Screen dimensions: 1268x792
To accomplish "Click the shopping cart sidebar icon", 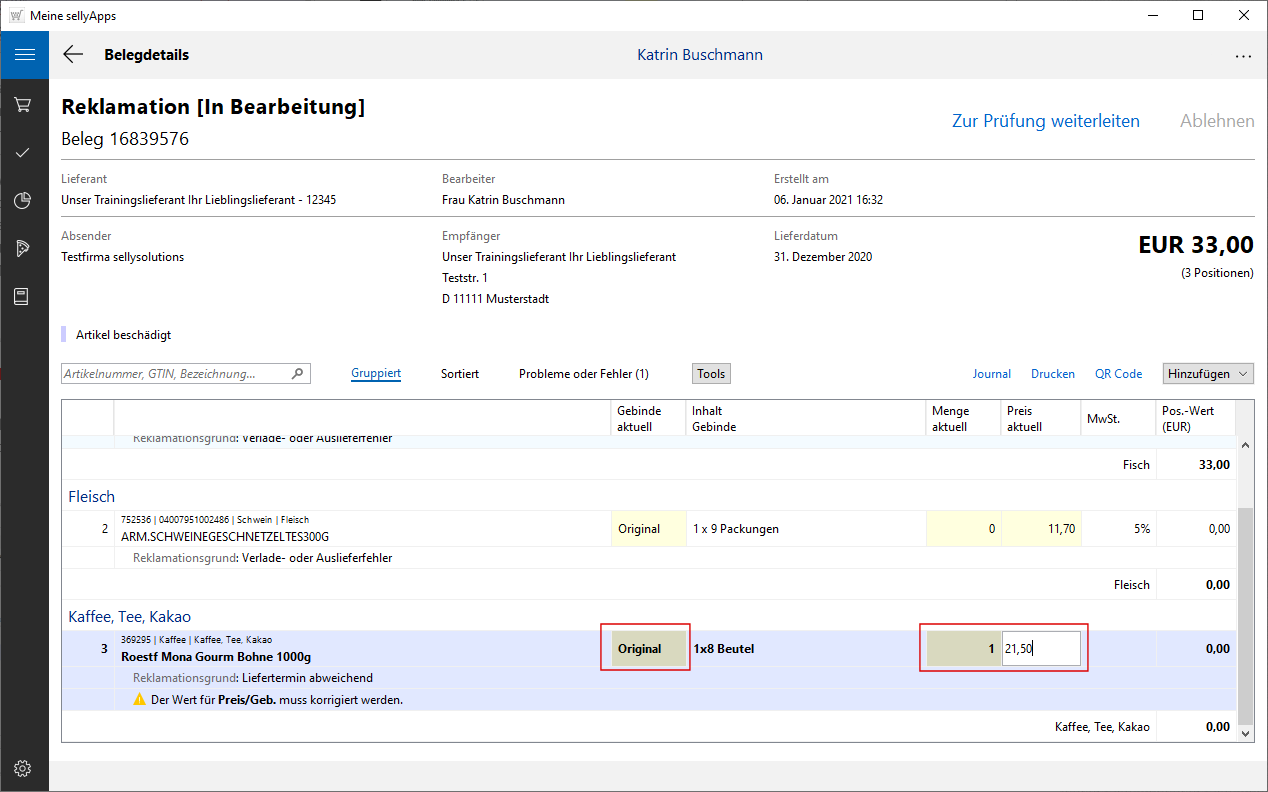I will tap(24, 104).
